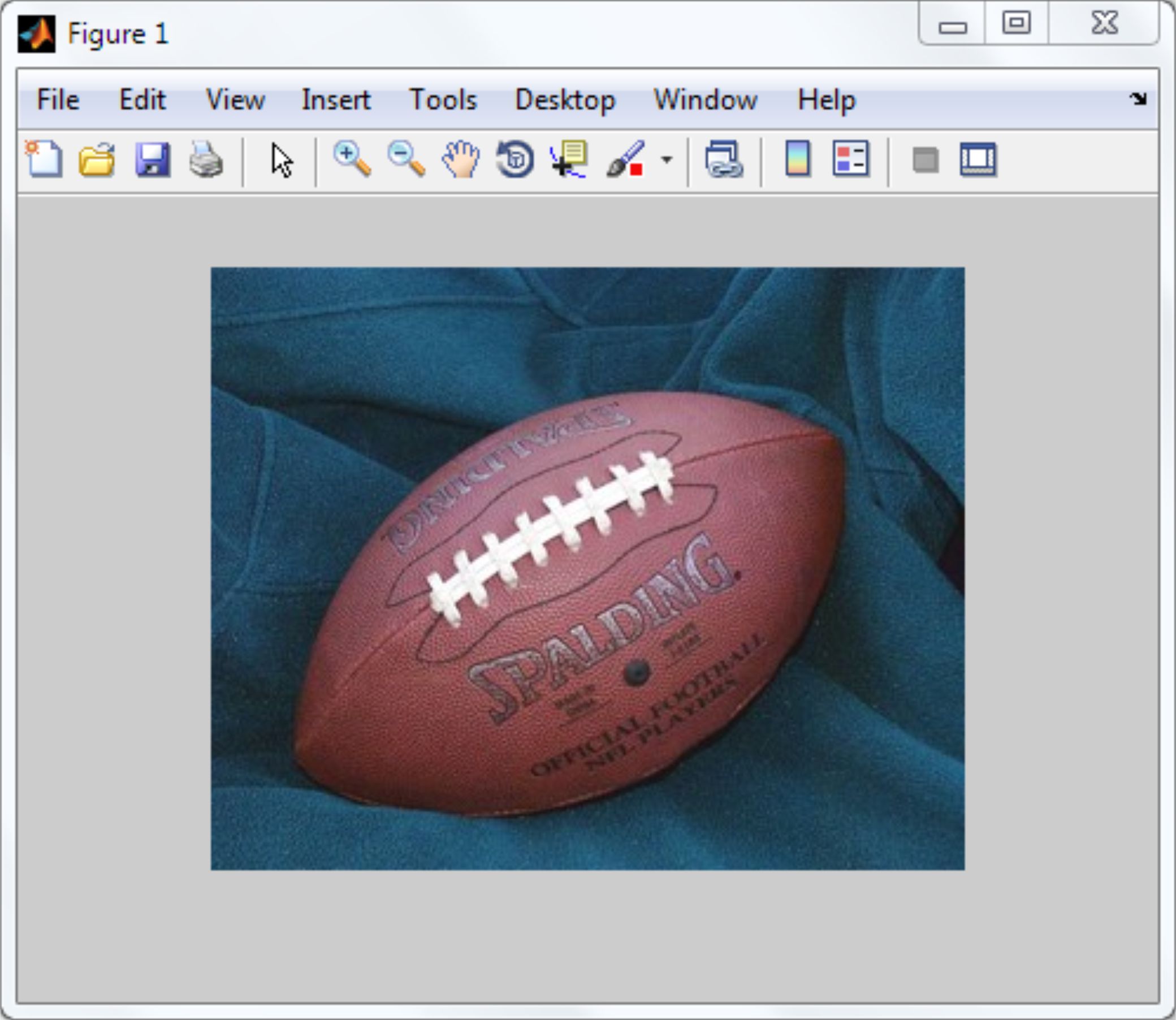
Task: Dock the figure using the corner arrow
Action: click(1138, 99)
